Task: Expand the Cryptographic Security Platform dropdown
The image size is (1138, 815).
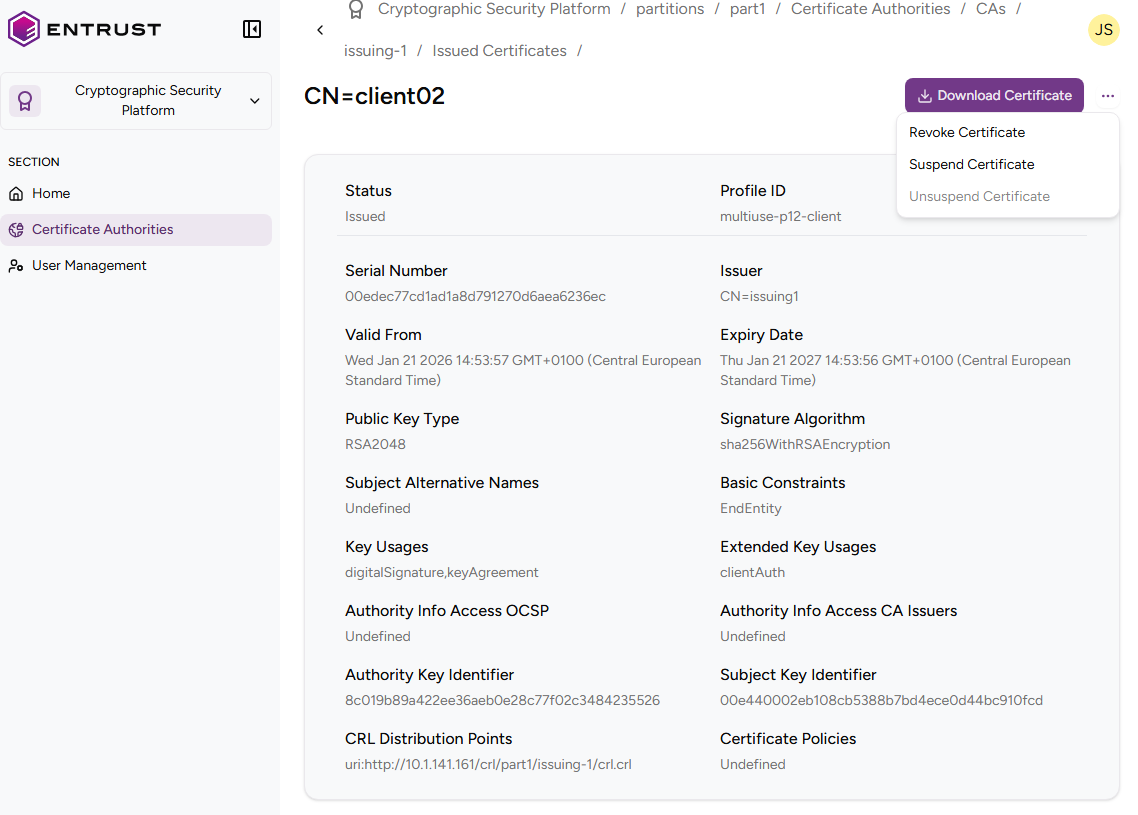Action: click(254, 101)
